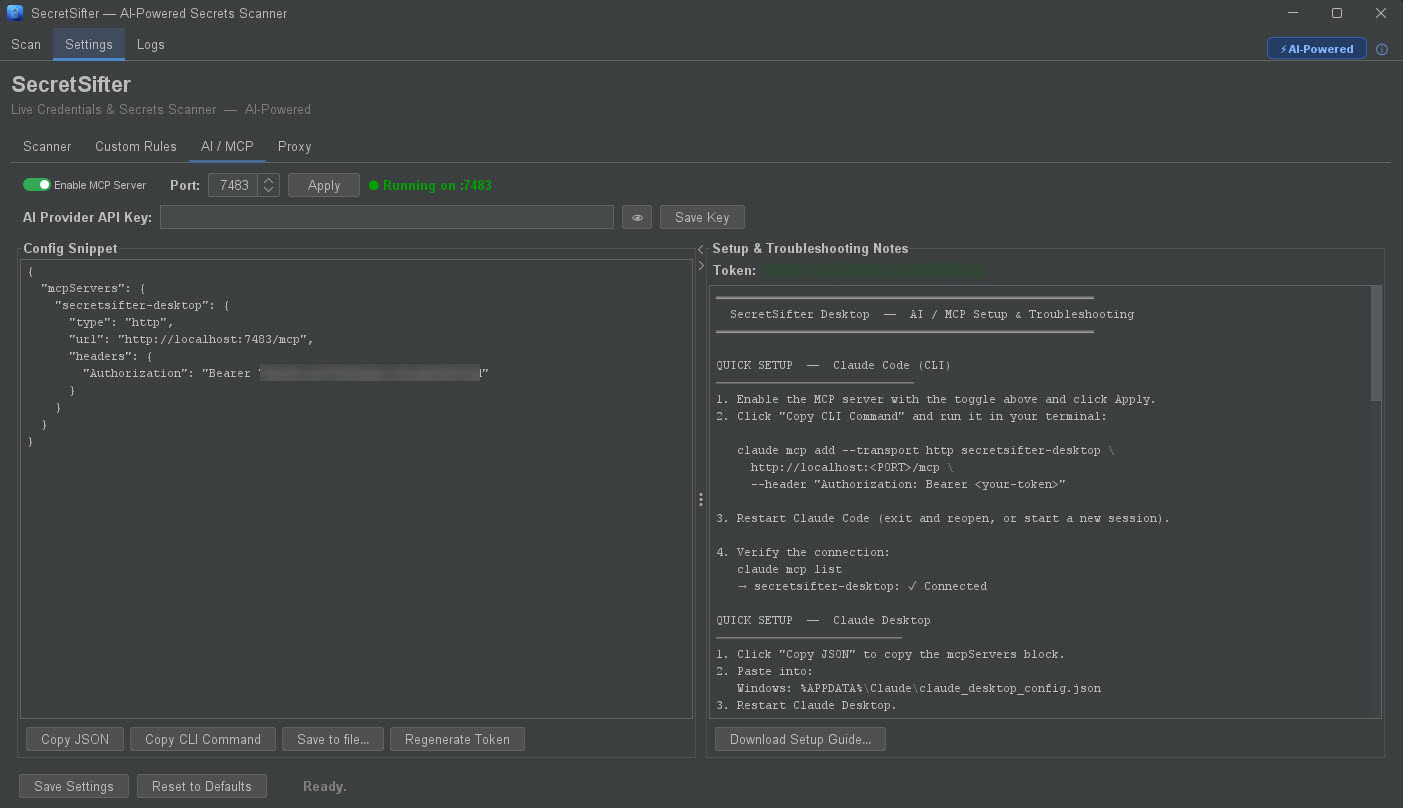This screenshot has width=1403, height=808.
Task: Switch to the Scanner sub-tab
Action: coord(47,146)
